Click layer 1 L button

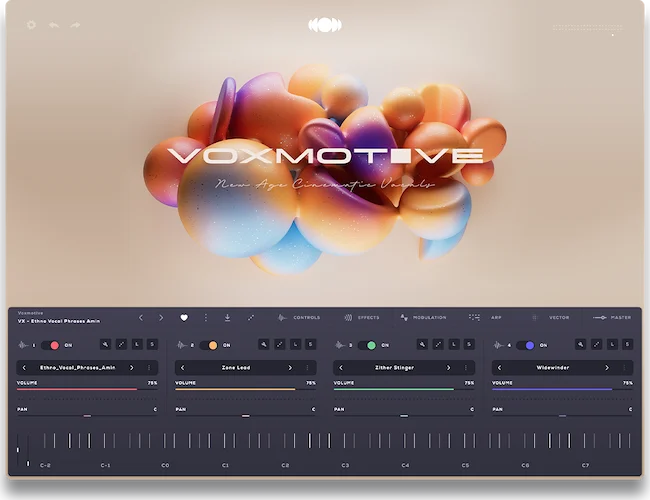(x=137, y=344)
